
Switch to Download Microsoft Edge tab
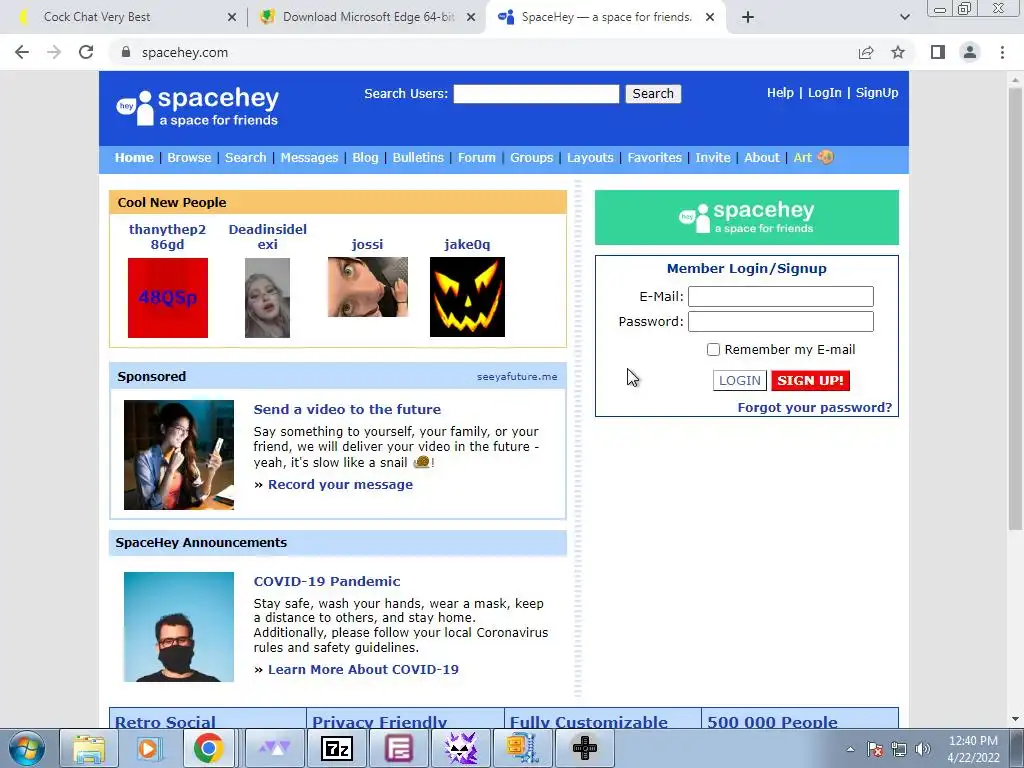(368, 17)
